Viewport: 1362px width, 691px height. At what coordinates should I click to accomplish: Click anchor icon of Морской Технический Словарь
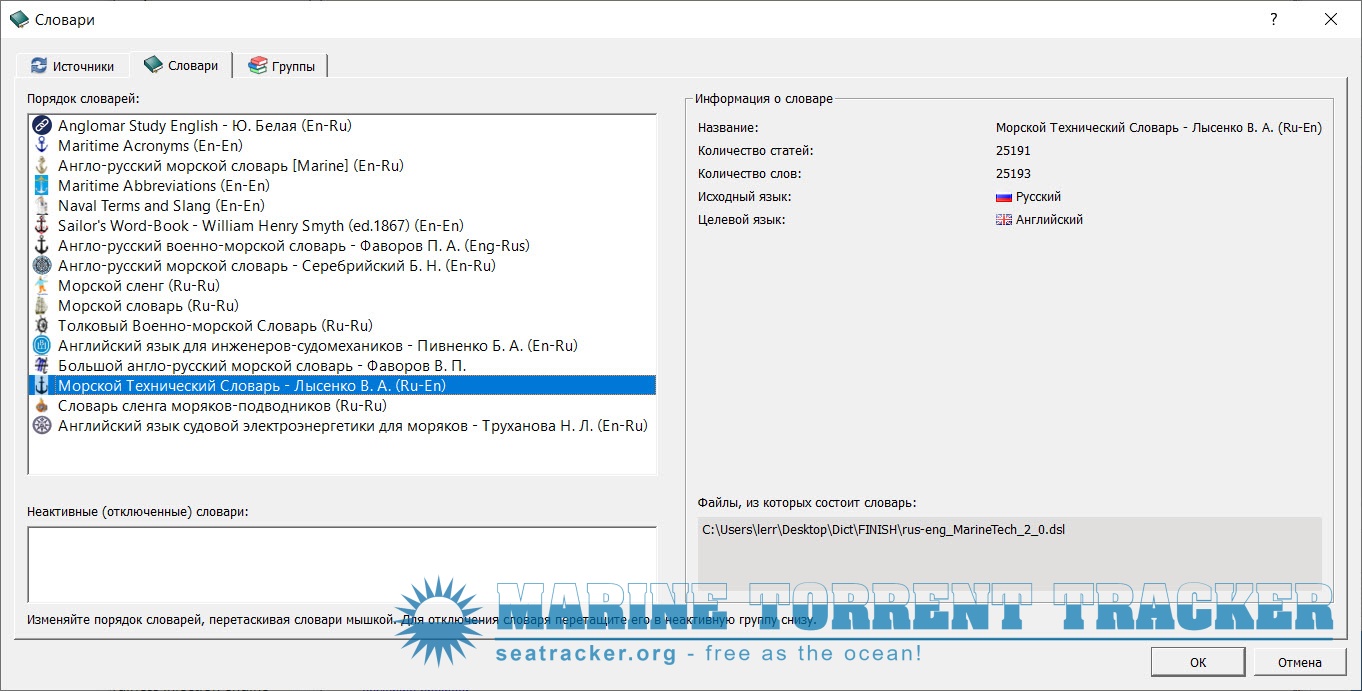tap(41, 386)
